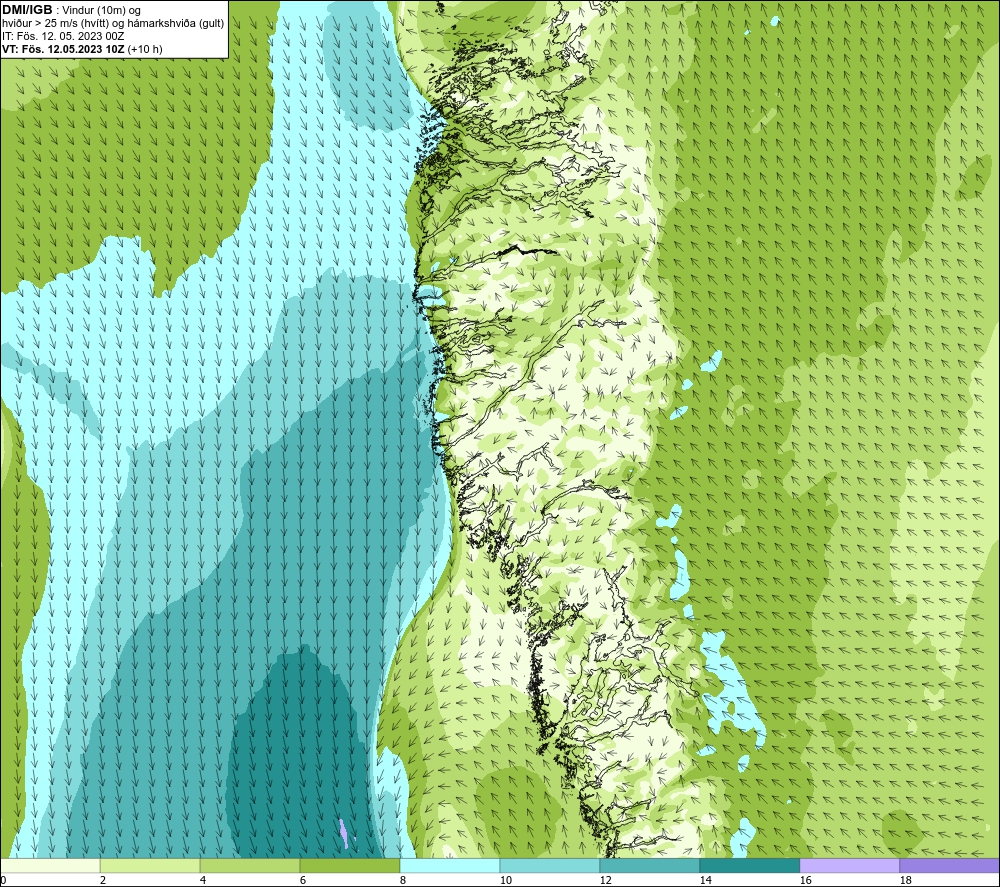Screen dimensions: 1000x887
Task: Click the legend scale label '12'
Action: click(x=605, y=881)
